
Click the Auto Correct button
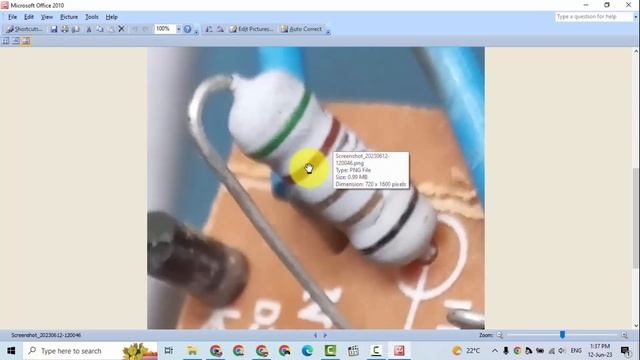(302, 29)
